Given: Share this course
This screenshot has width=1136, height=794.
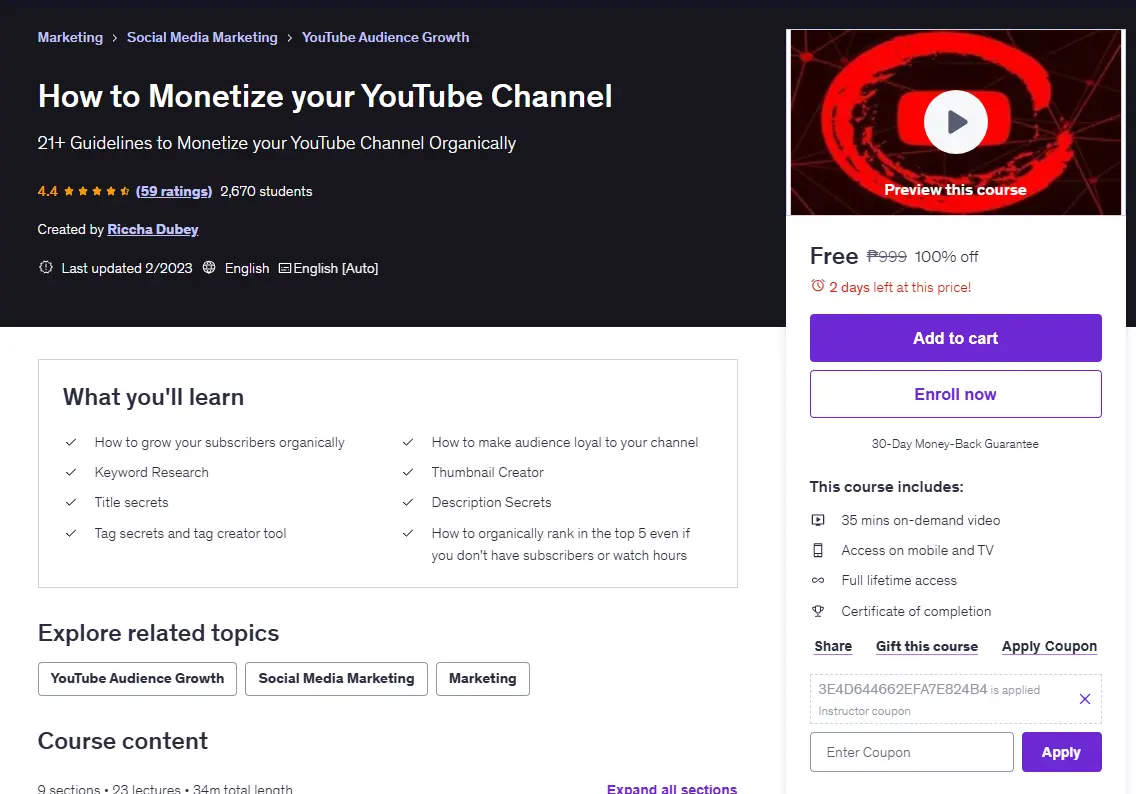Looking at the screenshot, I should pos(833,646).
